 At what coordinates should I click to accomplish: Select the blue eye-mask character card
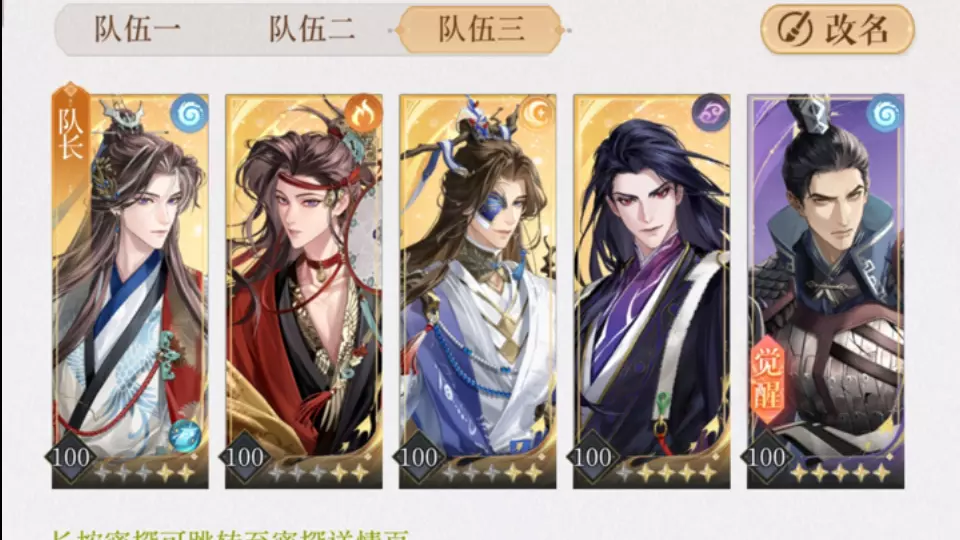point(478,291)
